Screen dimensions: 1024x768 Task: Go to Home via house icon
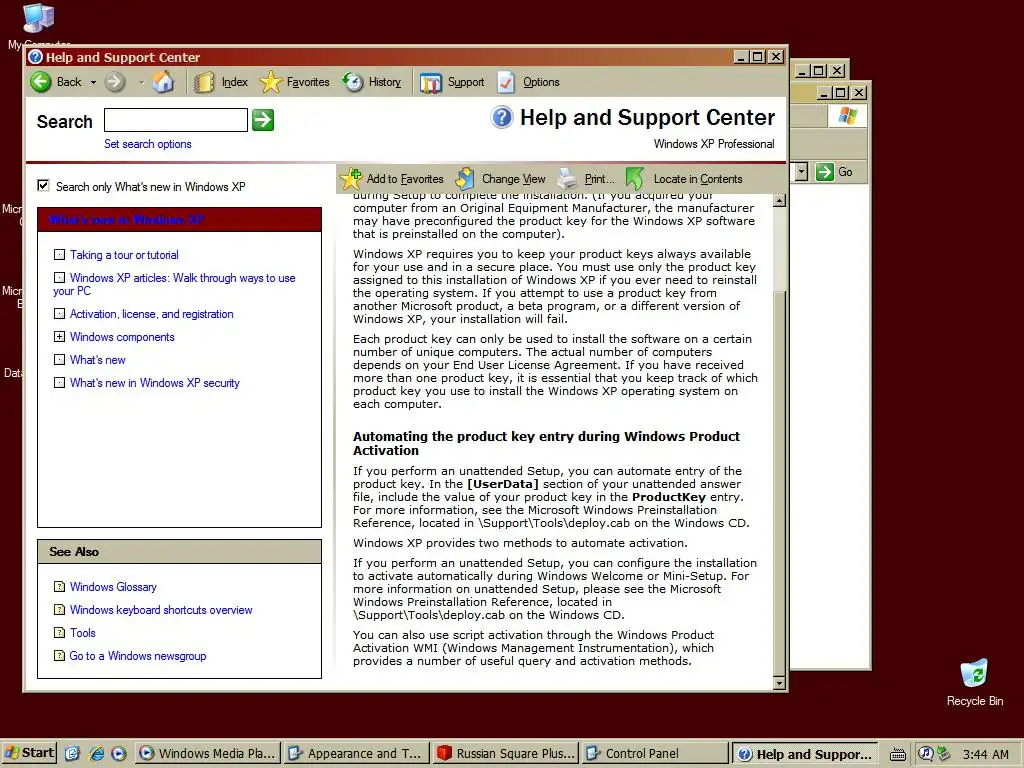coord(163,82)
